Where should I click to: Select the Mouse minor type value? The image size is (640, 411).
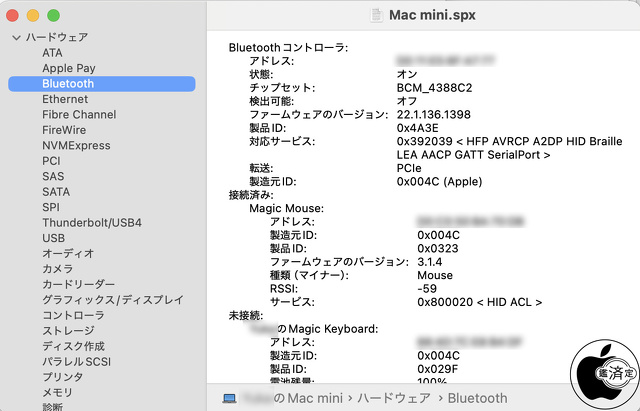point(435,275)
